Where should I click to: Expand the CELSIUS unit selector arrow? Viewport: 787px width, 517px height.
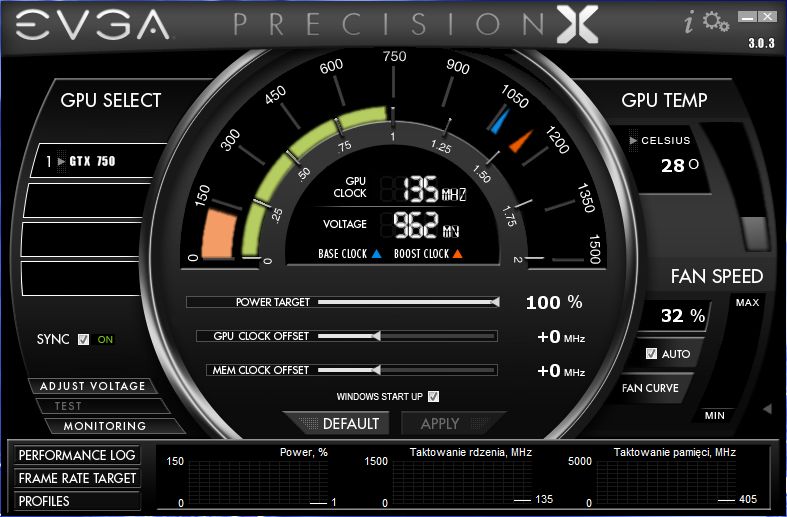click(633, 141)
